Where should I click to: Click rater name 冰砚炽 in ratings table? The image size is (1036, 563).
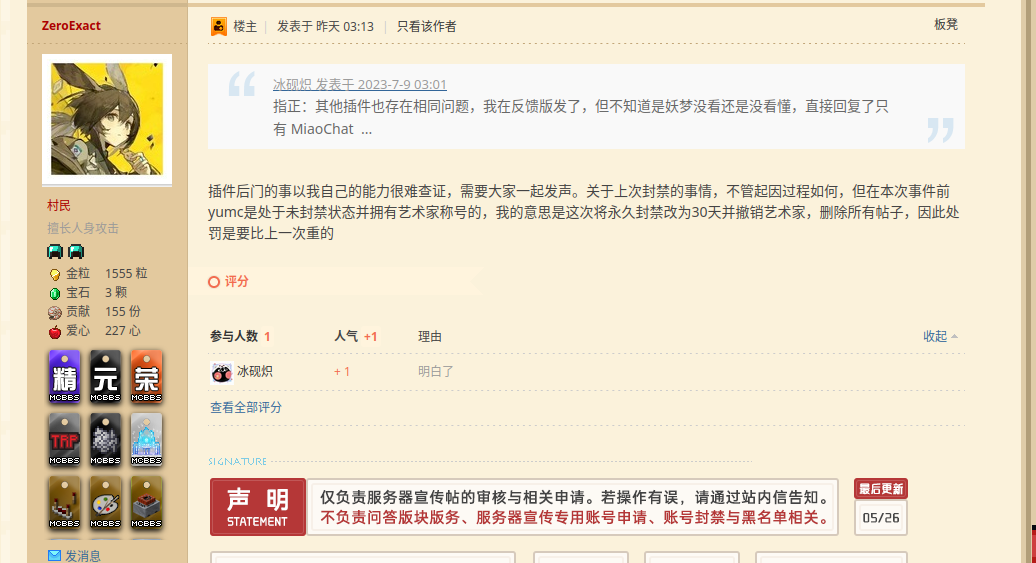click(255, 372)
